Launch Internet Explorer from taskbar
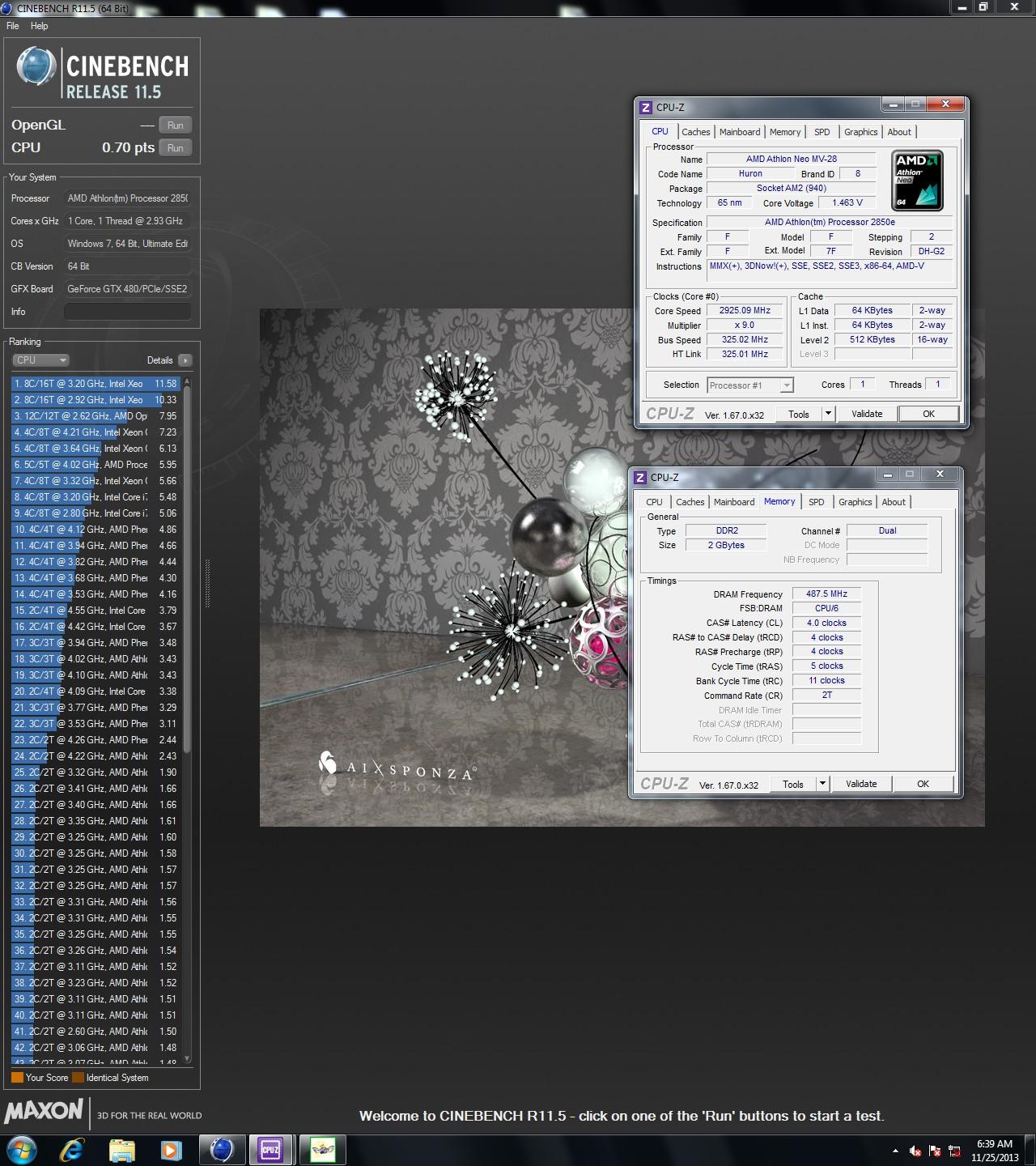 pos(72,1149)
